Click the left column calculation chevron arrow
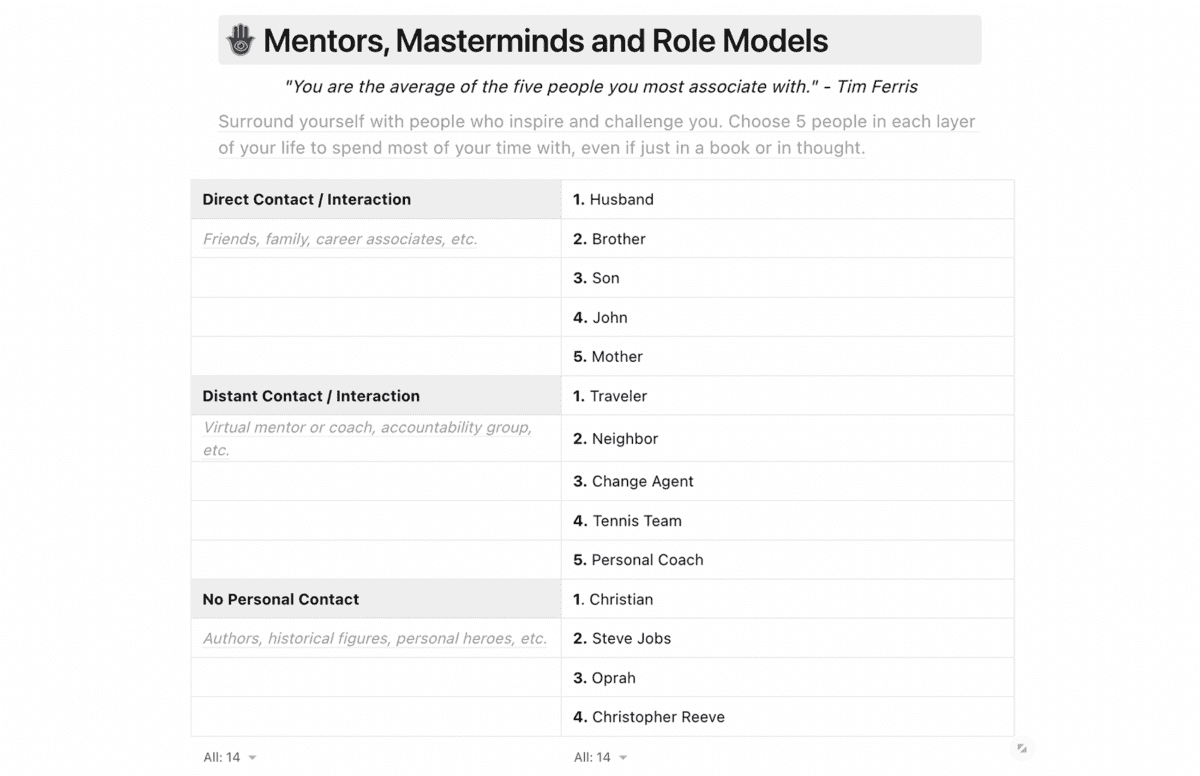The height and width of the screenshot is (776, 1200). (x=252, y=758)
